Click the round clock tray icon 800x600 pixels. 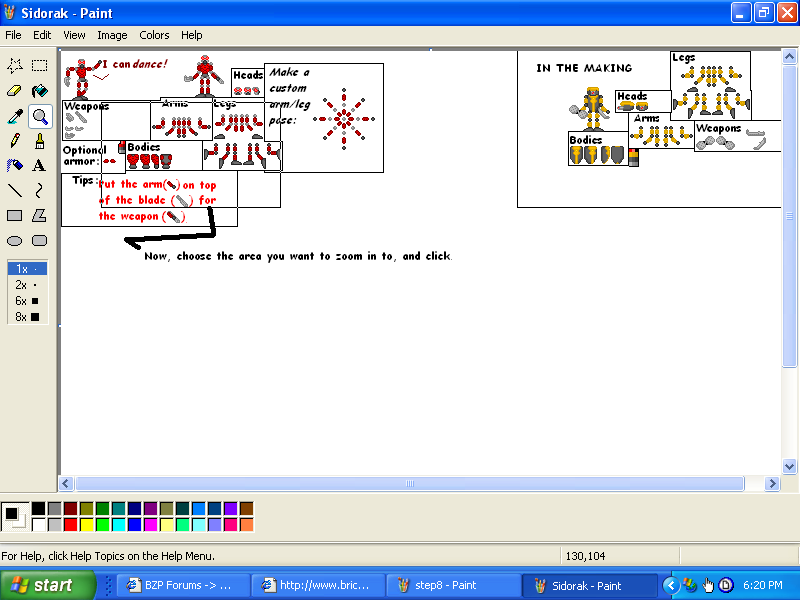726,585
